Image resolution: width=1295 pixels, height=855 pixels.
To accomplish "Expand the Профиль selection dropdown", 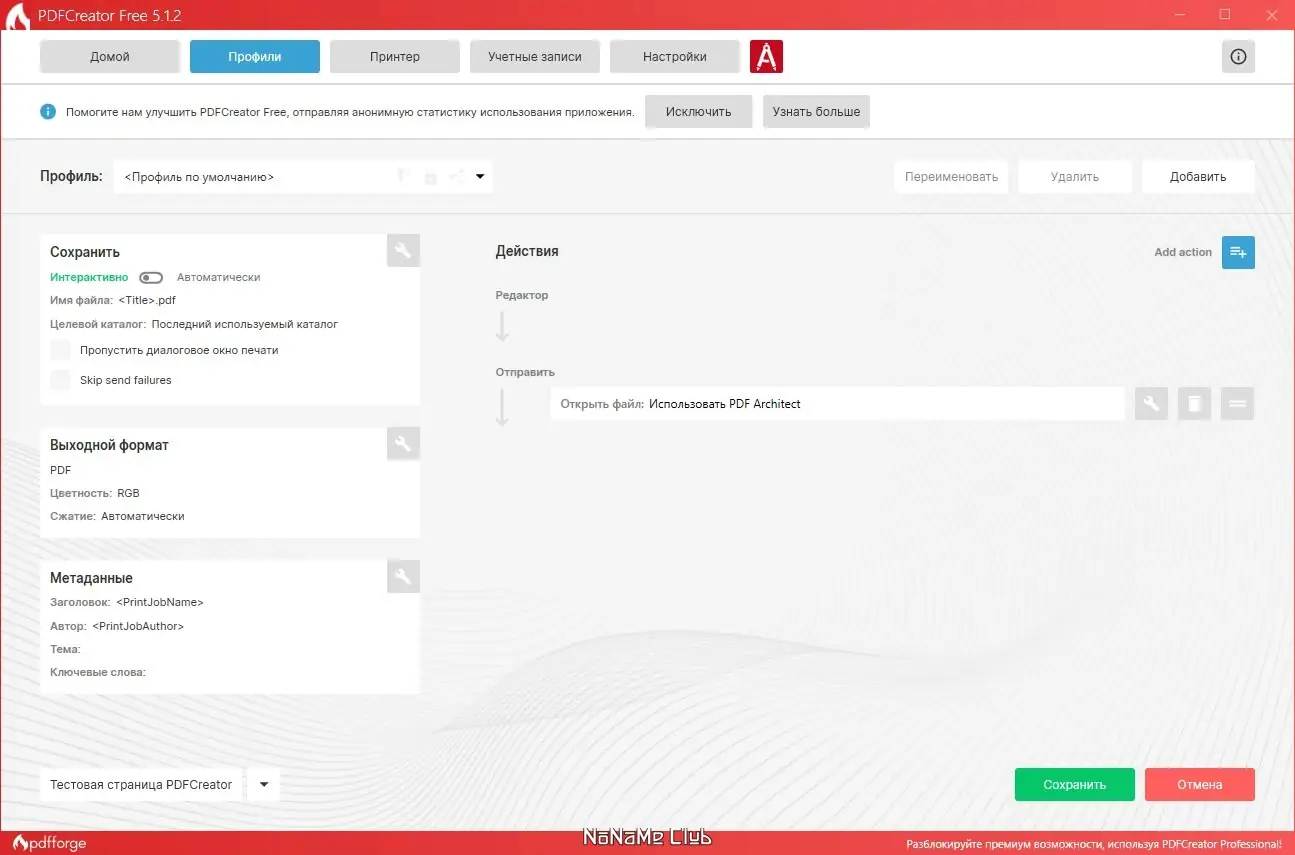I will coord(480,177).
